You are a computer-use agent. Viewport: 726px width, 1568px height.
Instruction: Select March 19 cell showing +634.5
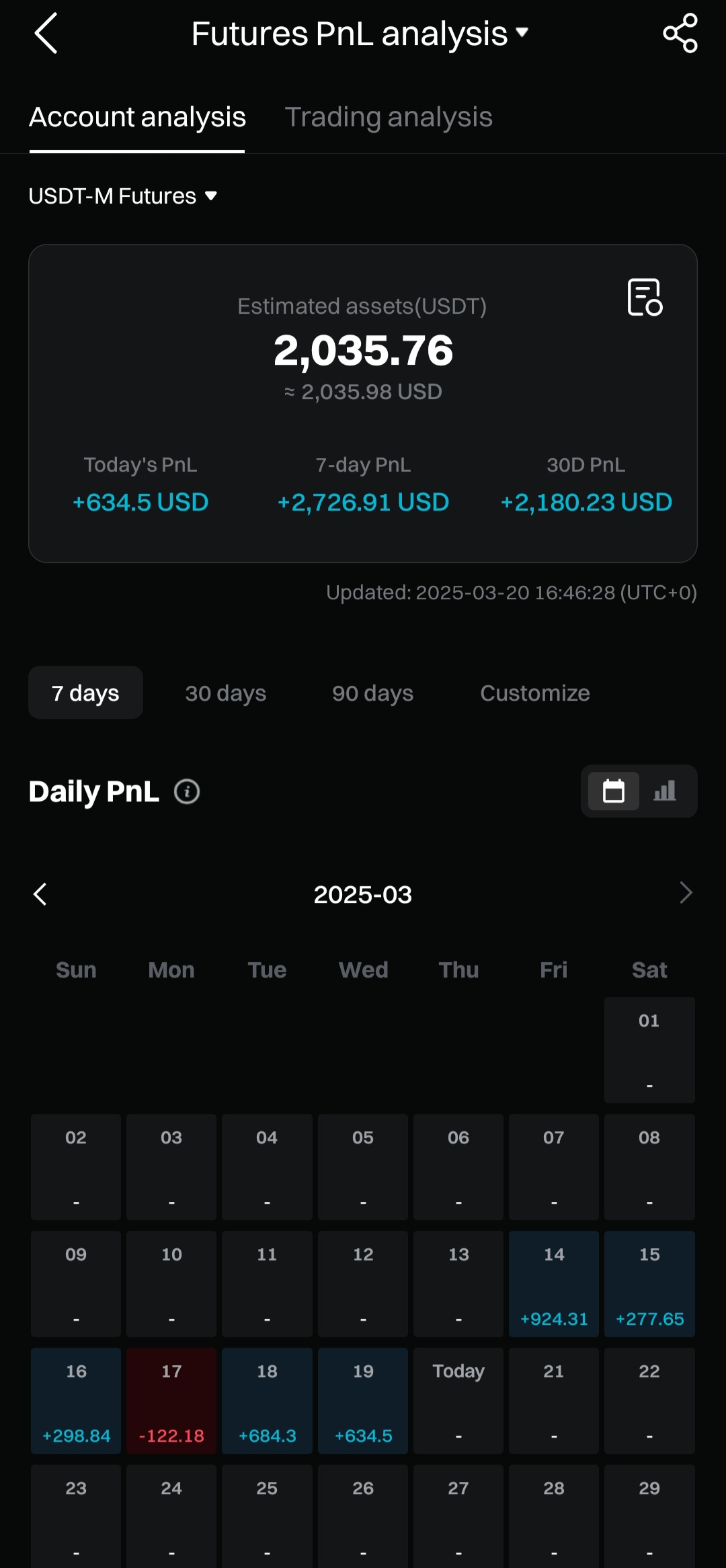(x=363, y=1401)
